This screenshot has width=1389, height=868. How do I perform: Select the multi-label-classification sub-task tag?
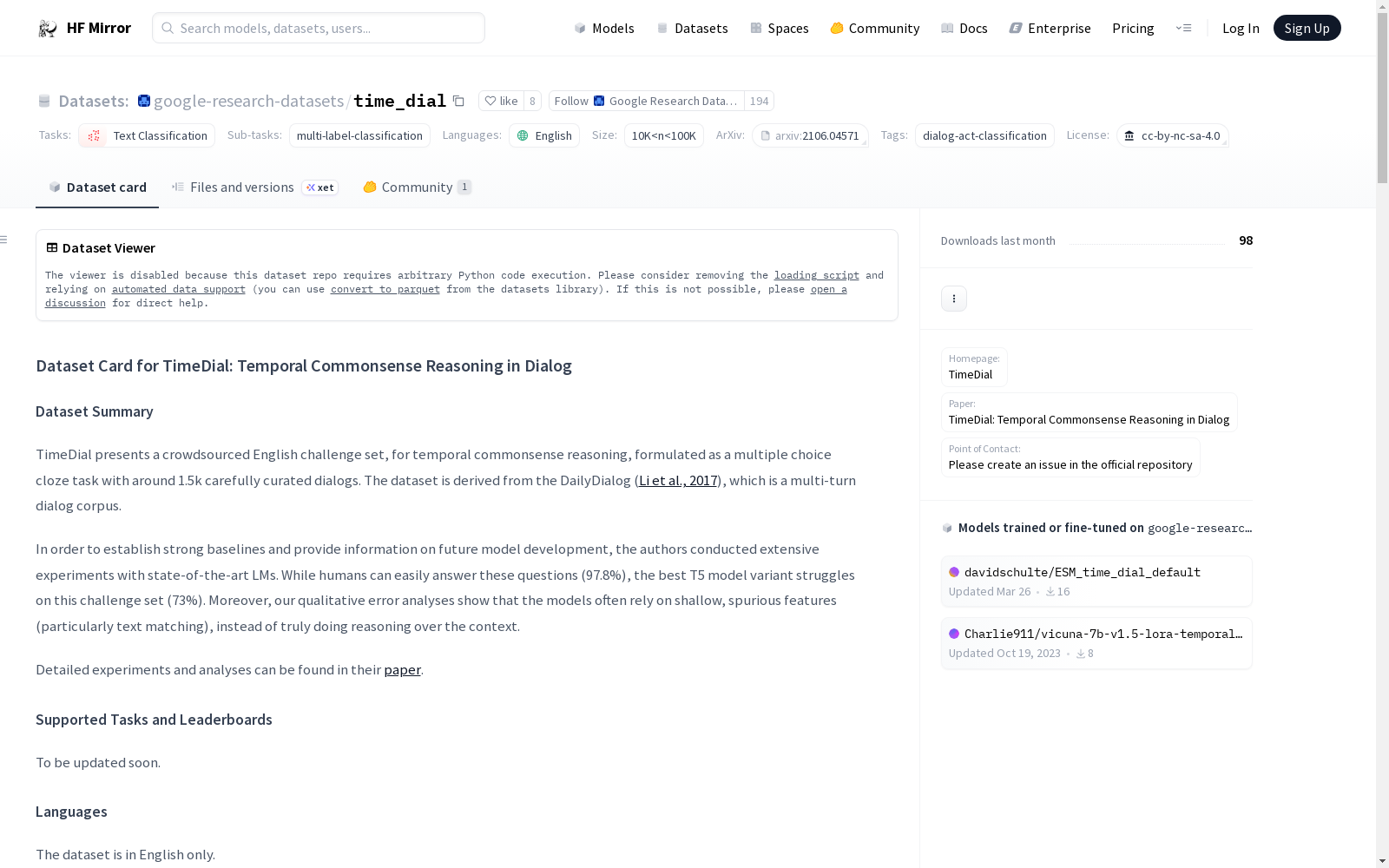coord(359,135)
